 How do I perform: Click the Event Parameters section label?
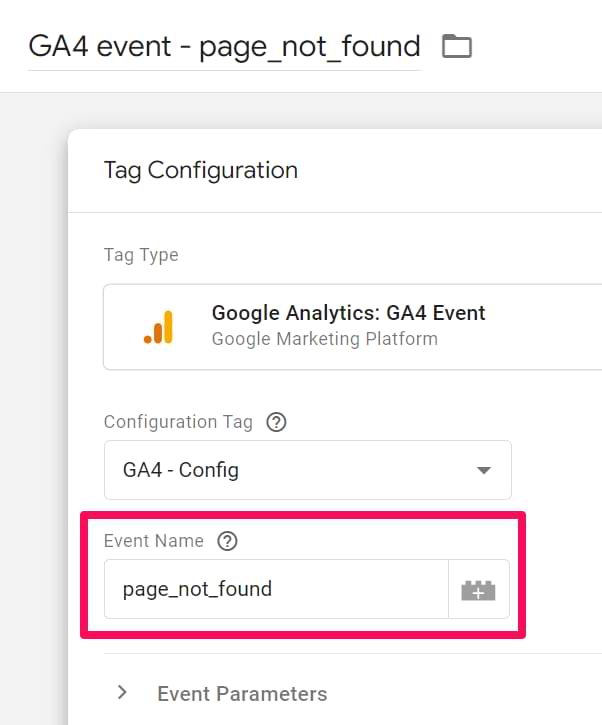[x=242, y=694]
